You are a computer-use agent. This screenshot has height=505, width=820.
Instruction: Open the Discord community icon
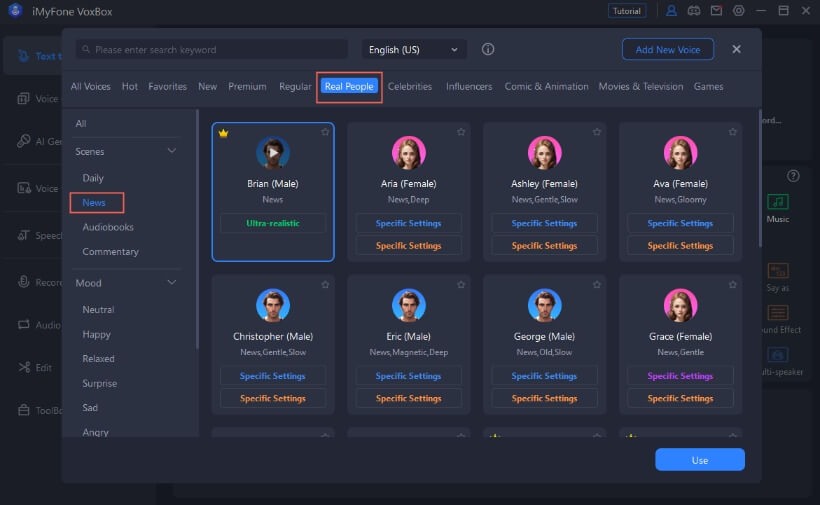[693, 10]
